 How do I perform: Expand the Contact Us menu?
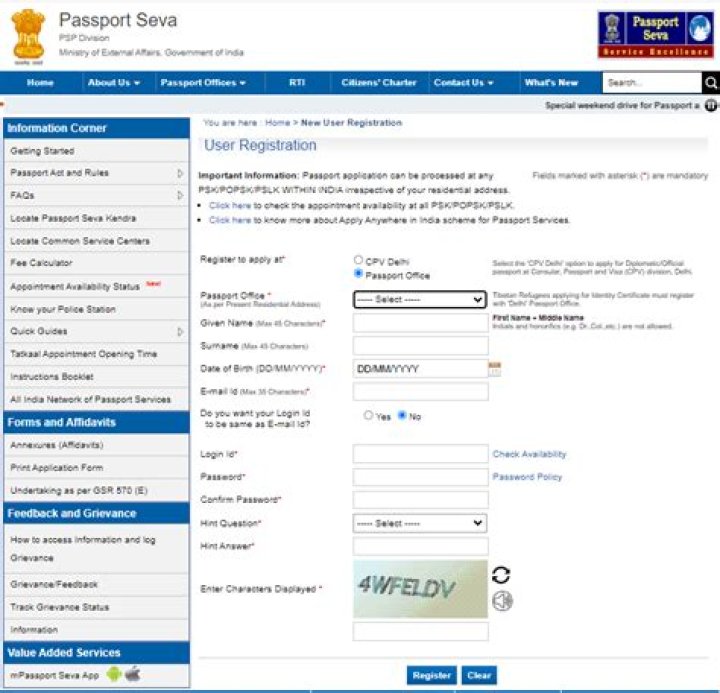pyautogui.click(x=463, y=83)
